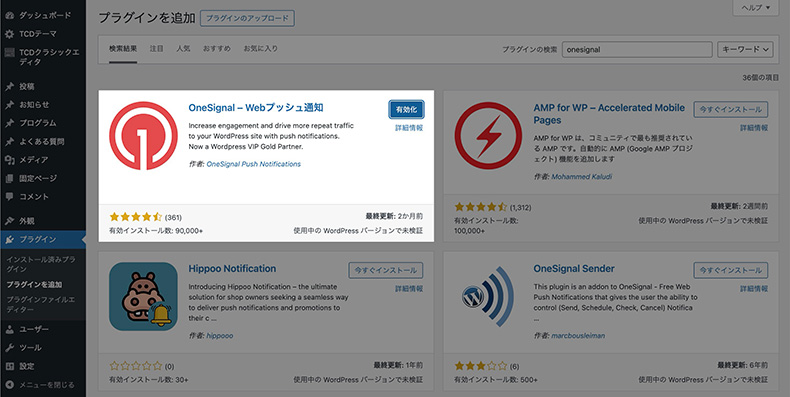Click the TCDクラシックエディタ icon
Viewport: 790px width, 397px height.
coord(9,52)
